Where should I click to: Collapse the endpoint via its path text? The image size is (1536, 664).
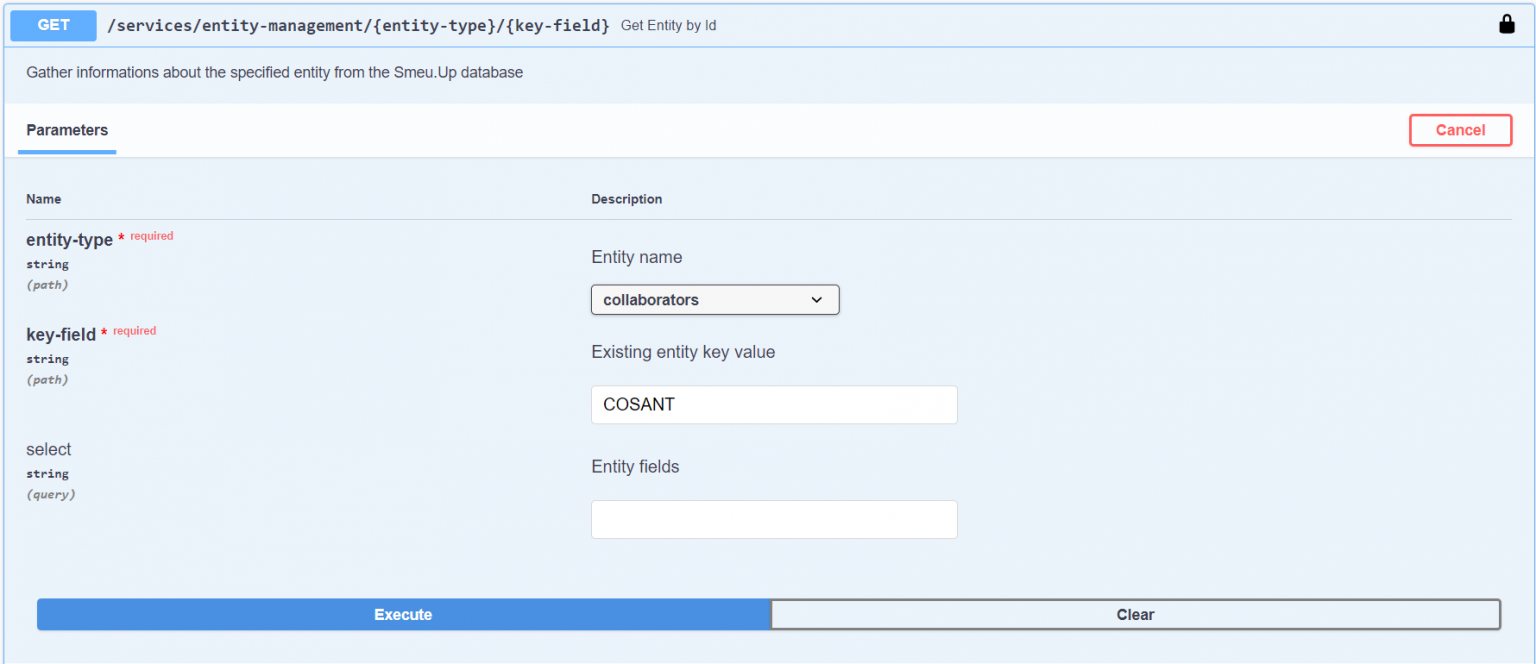(358, 26)
